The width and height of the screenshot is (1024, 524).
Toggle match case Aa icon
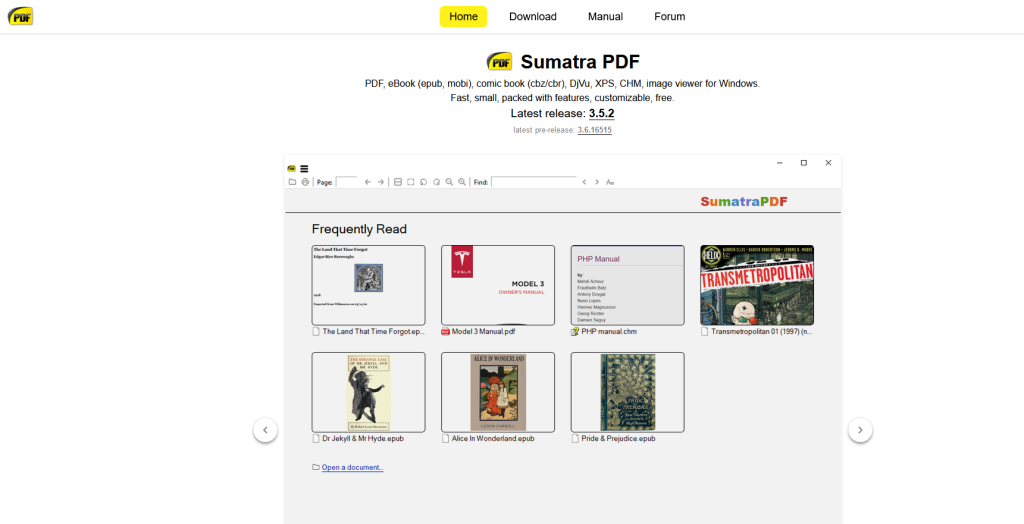point(610,182)
